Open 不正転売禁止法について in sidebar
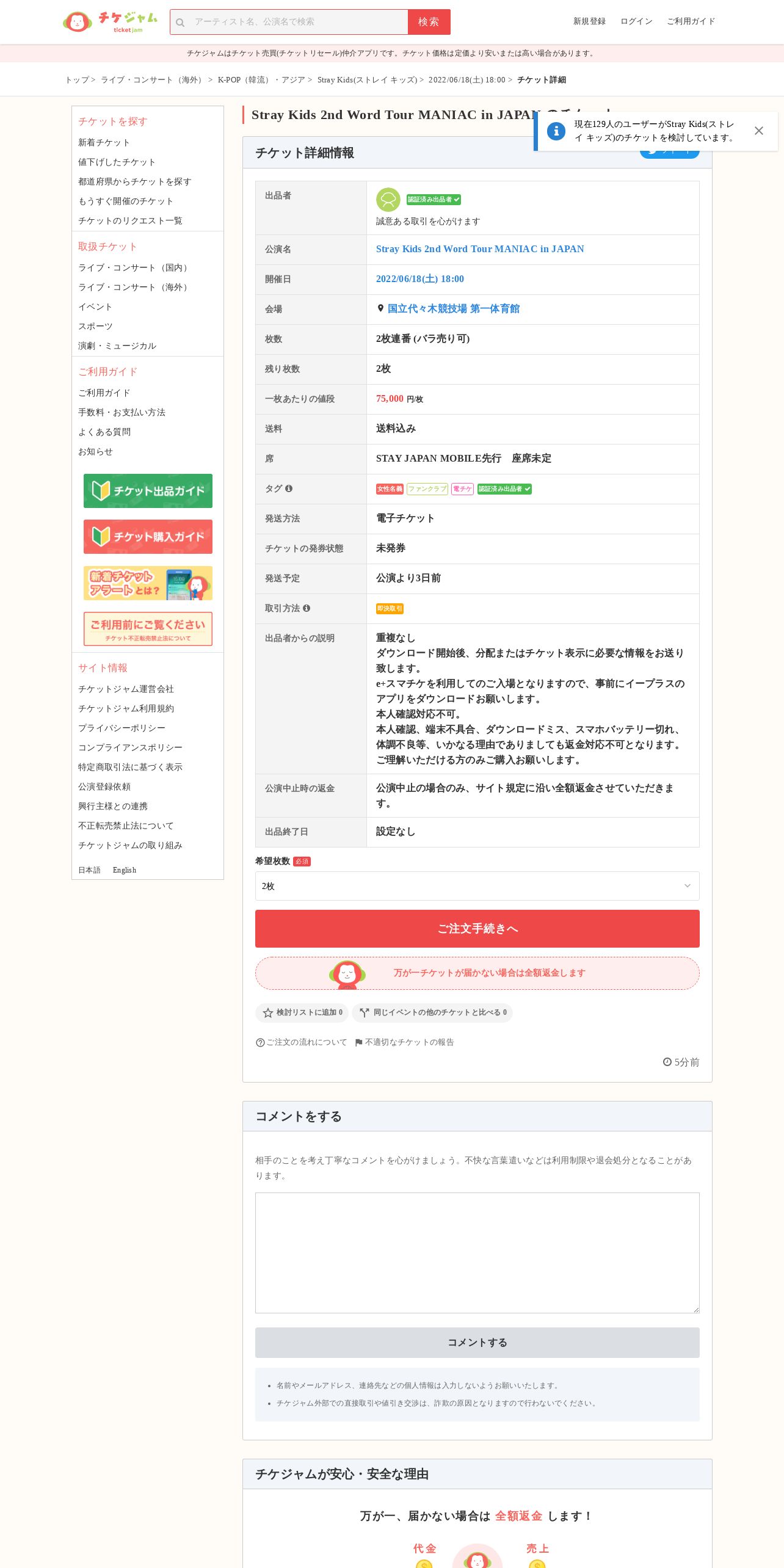 pos(126,826)
